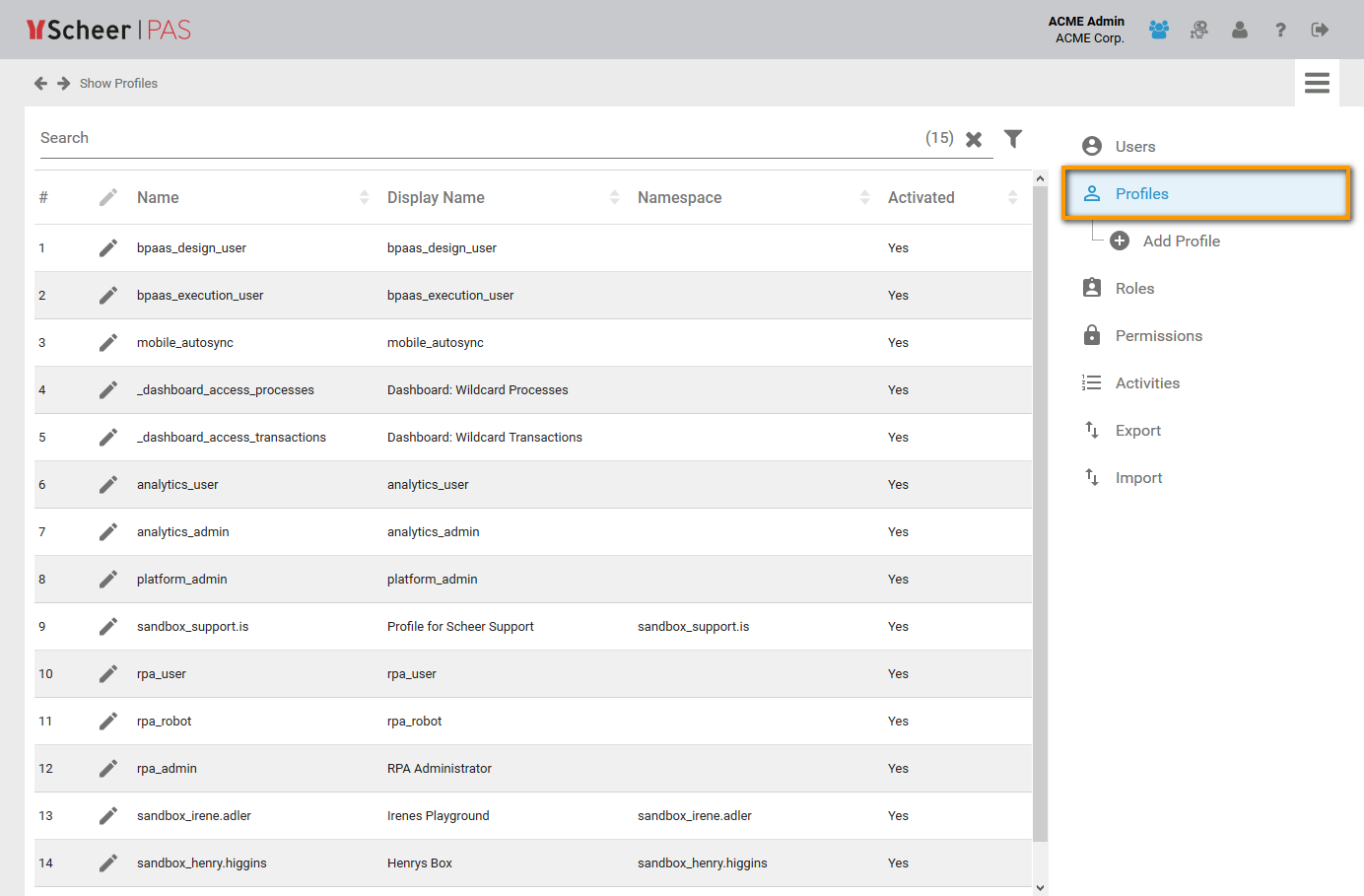This screenshot has height=896, width=1364.
Task: Select Permissions in the sidebar
Action: [x=1158, y=336]
